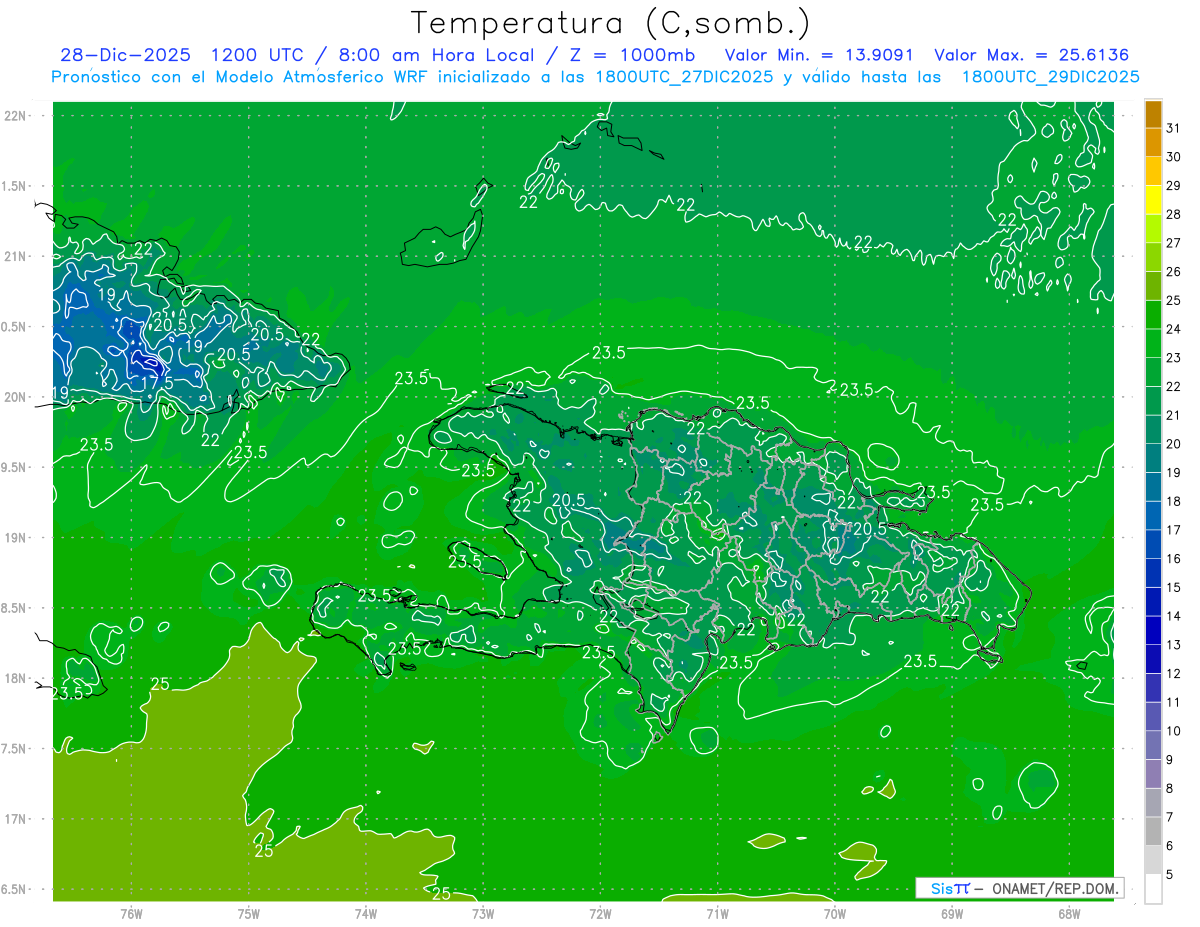Click the '71W' longitude axis label

point(717,914)
